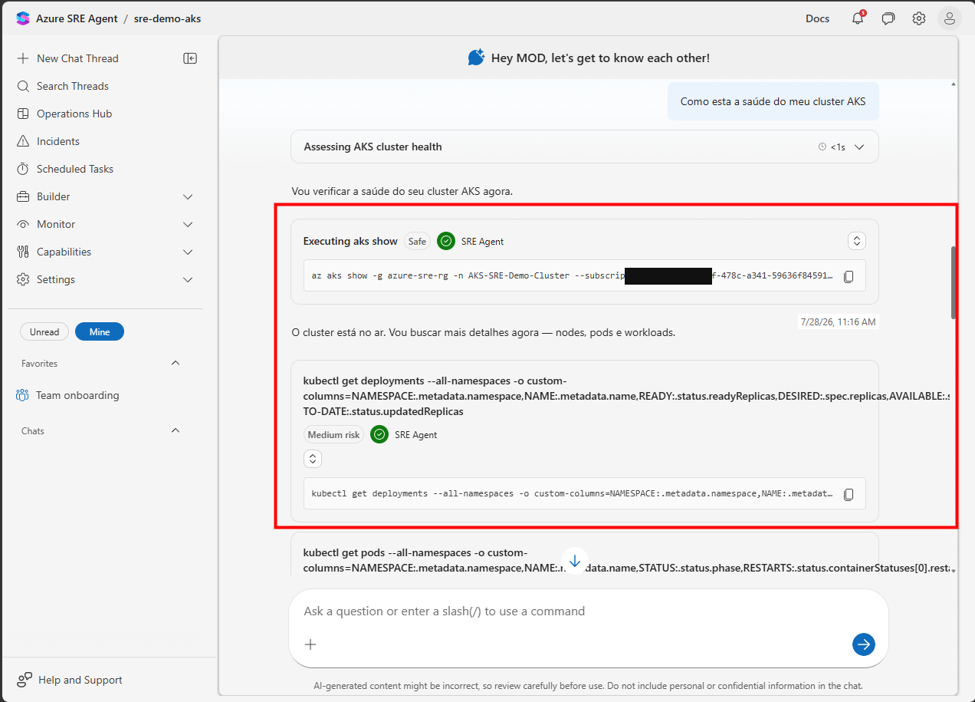975x702 pixels.
Task: Collapse the sidebar with the panel icon
Action: [x=190, y=58]
